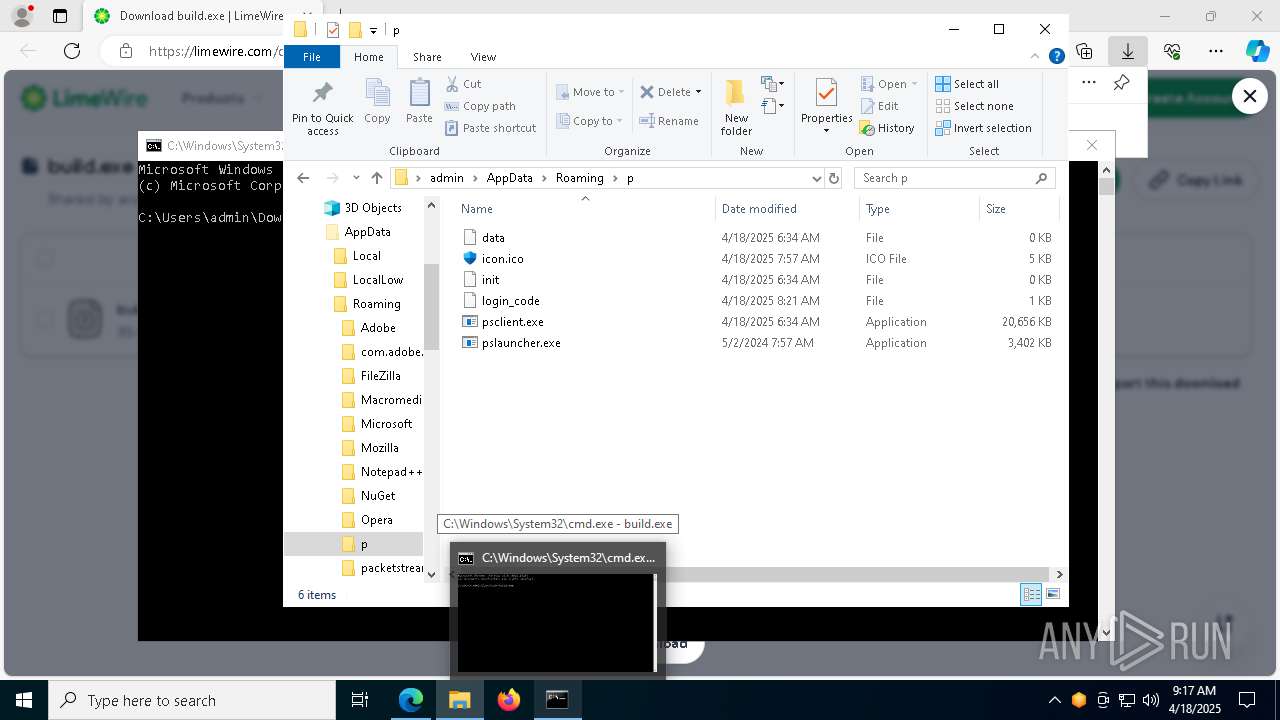The width and height of the screenshot is (1280, 720).
Task: Open the File menu tab
Action: [x=312, y=57]
